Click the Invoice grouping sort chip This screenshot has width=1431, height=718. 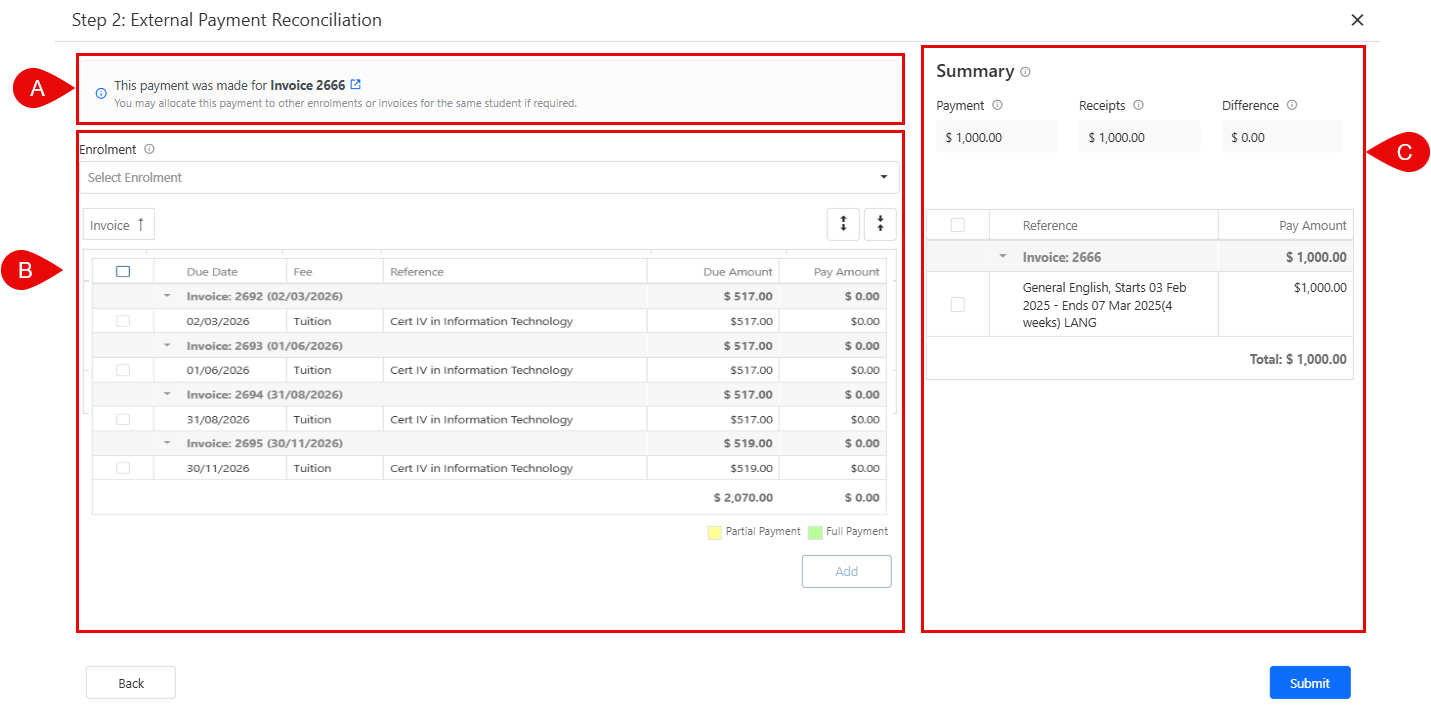click(x=118, y=225)
